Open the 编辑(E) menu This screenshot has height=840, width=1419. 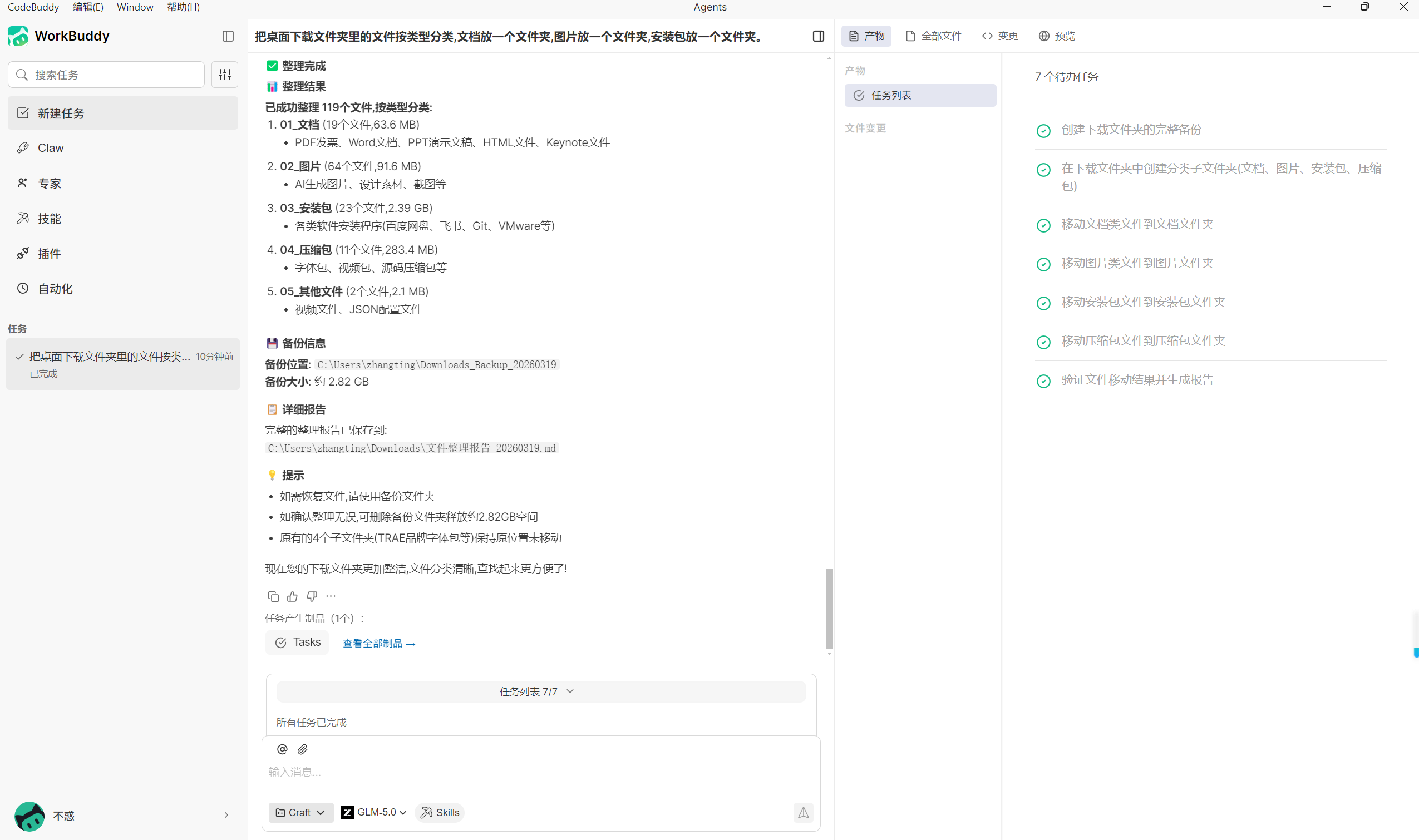(x=88, y=7)
